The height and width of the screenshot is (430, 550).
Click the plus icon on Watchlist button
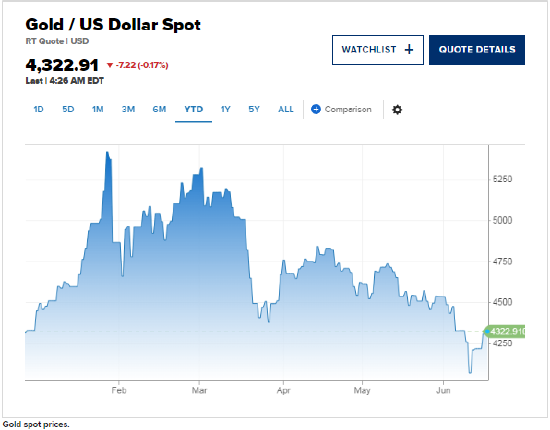409,50
